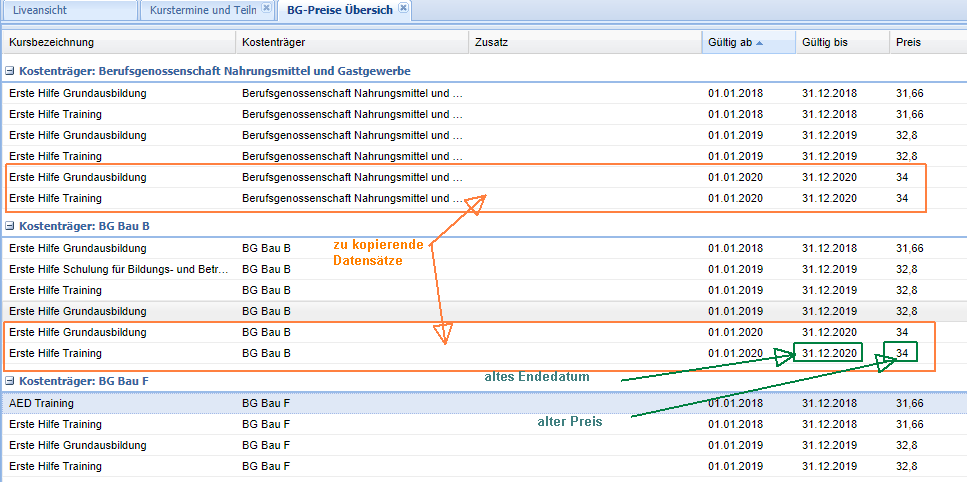
Task: Open the Kurstermine und Teiln tab
Action: pyautogui.click(x=202, y=10)
